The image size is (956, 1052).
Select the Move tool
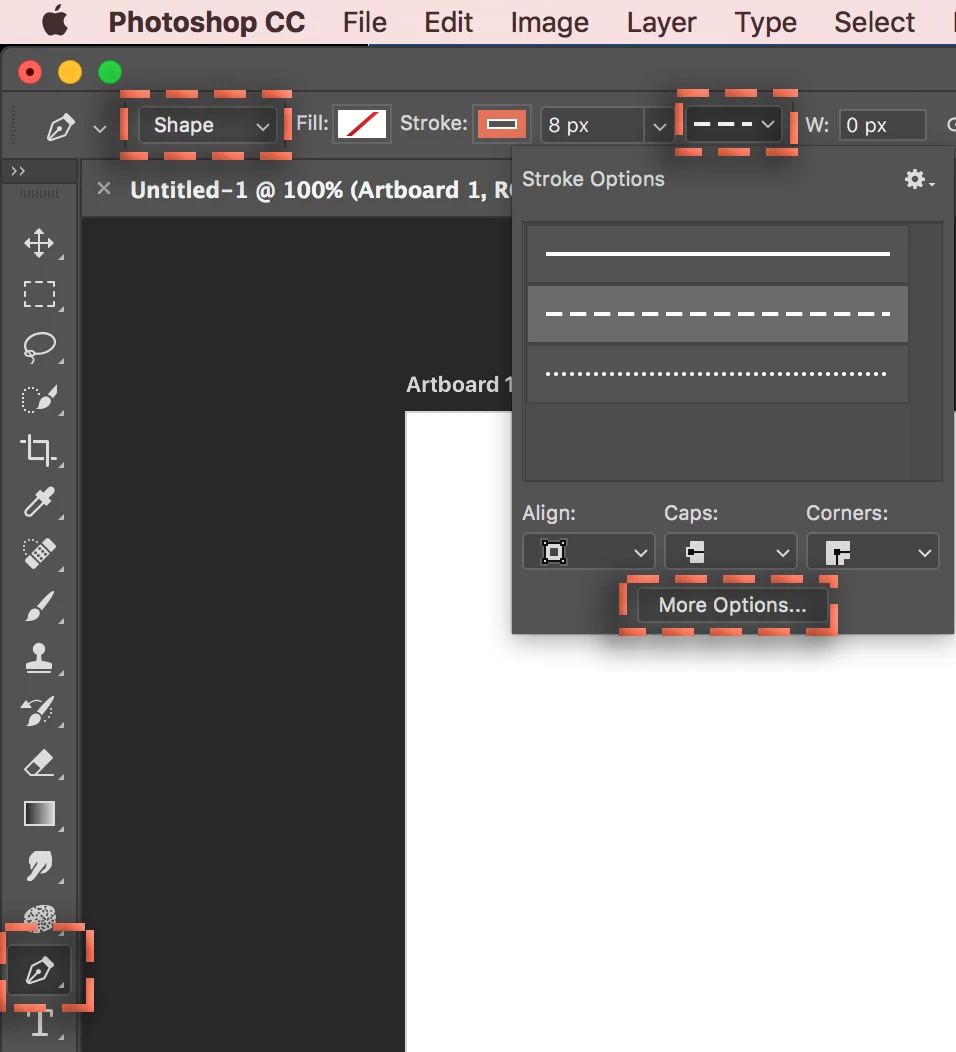pos(39,243)
